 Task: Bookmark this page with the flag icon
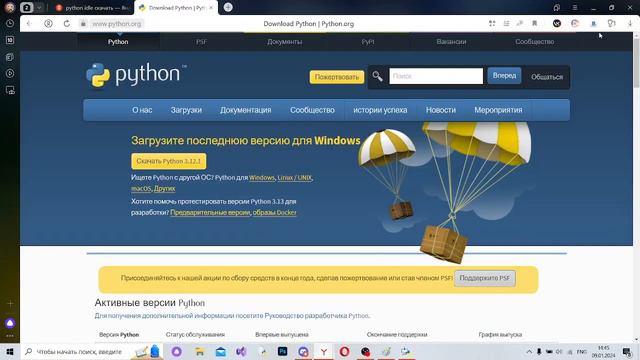click(x=534, y=24)
